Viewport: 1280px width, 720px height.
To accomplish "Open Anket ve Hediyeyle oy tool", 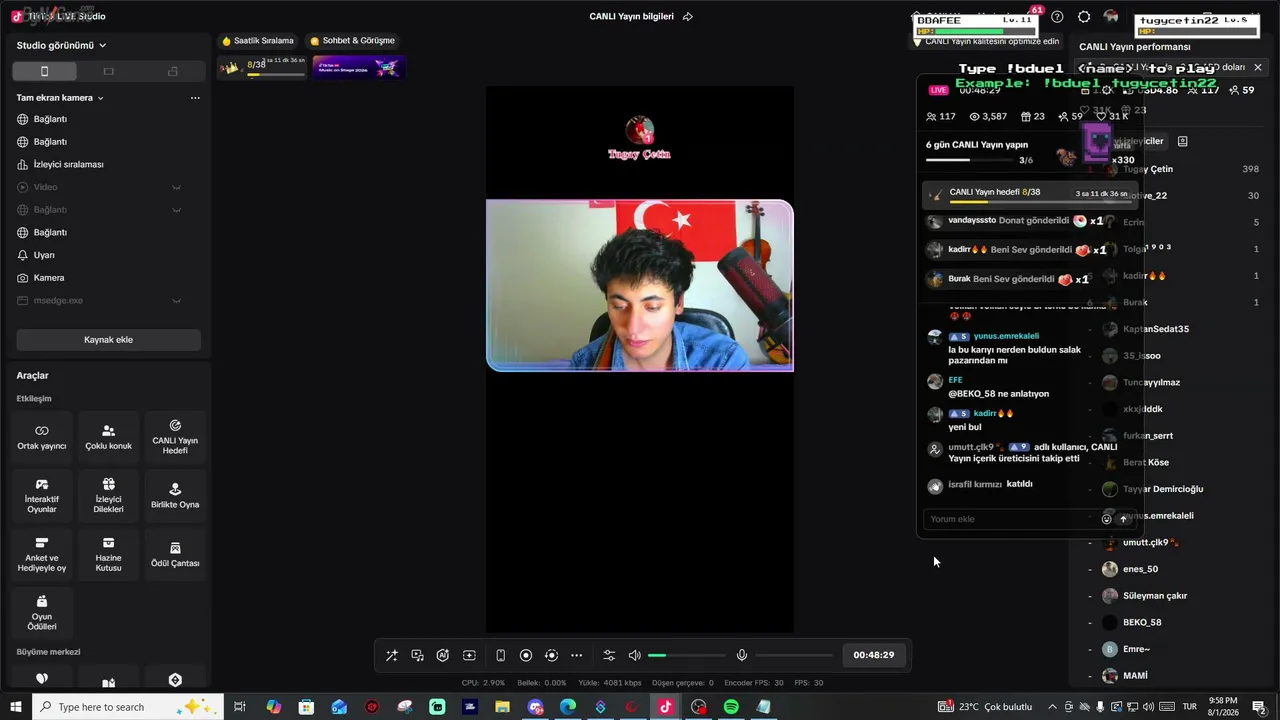I will point(42,555).
